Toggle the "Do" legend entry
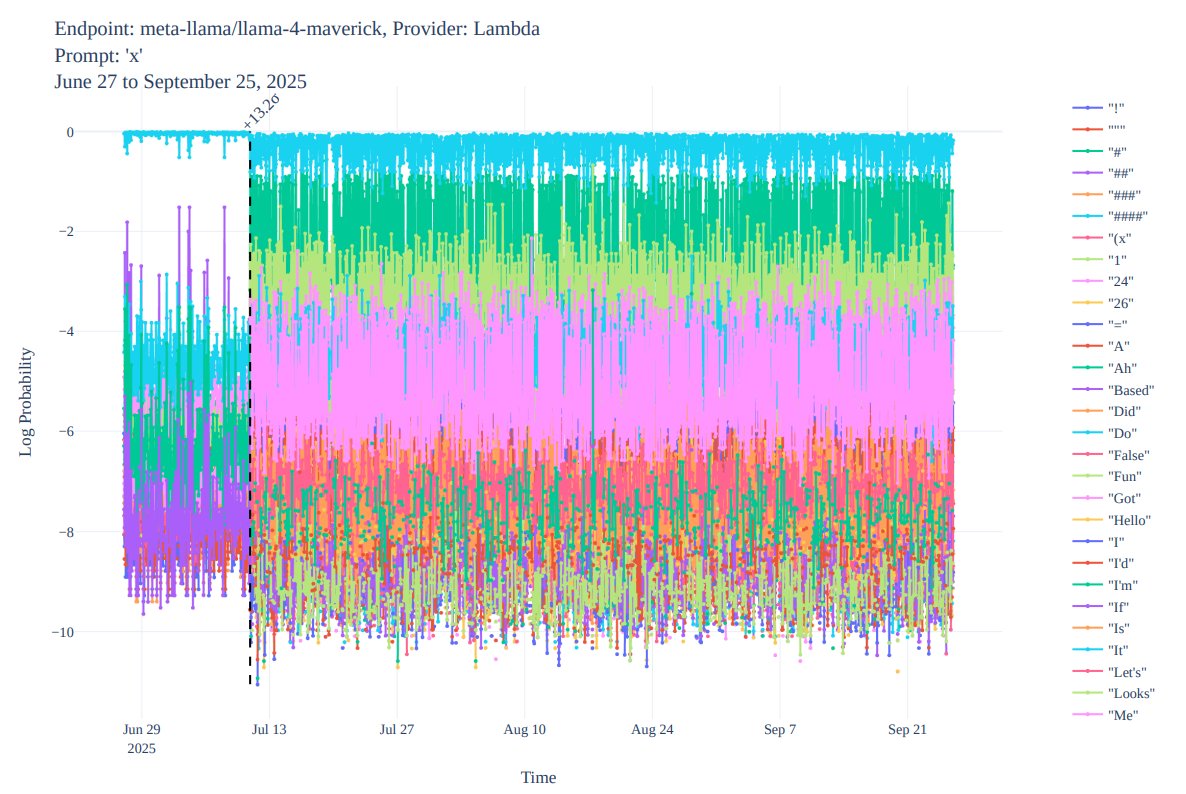The height and width of the screenshot is (794, 1186). coord(1104,433)
